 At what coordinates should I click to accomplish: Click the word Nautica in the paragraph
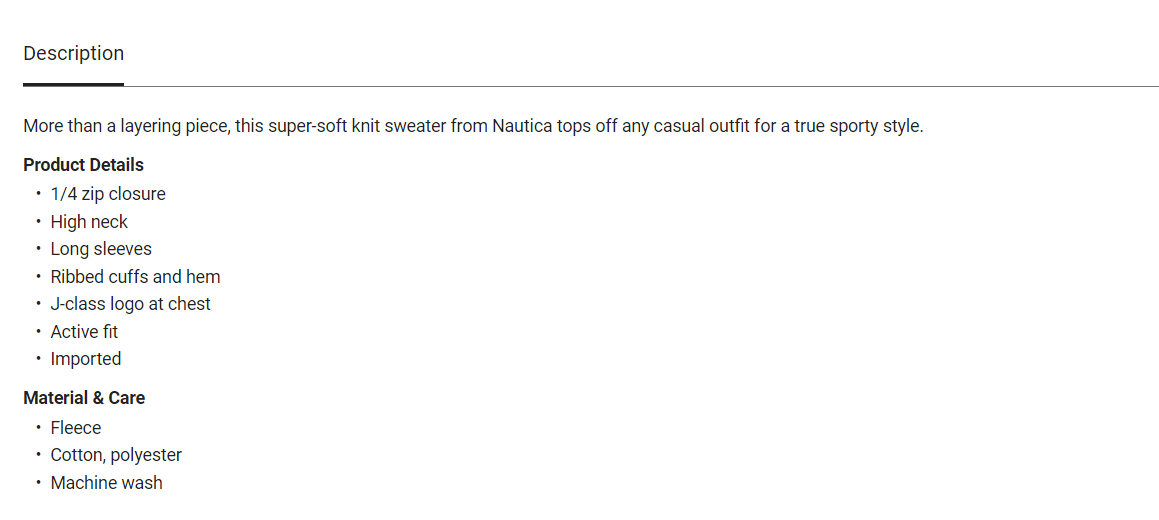coord(526,127)
